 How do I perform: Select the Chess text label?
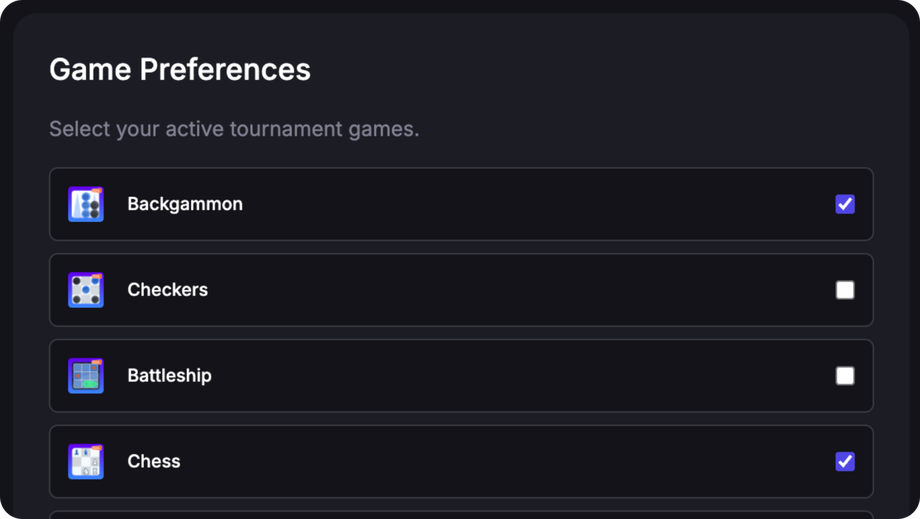click(154, 462)
